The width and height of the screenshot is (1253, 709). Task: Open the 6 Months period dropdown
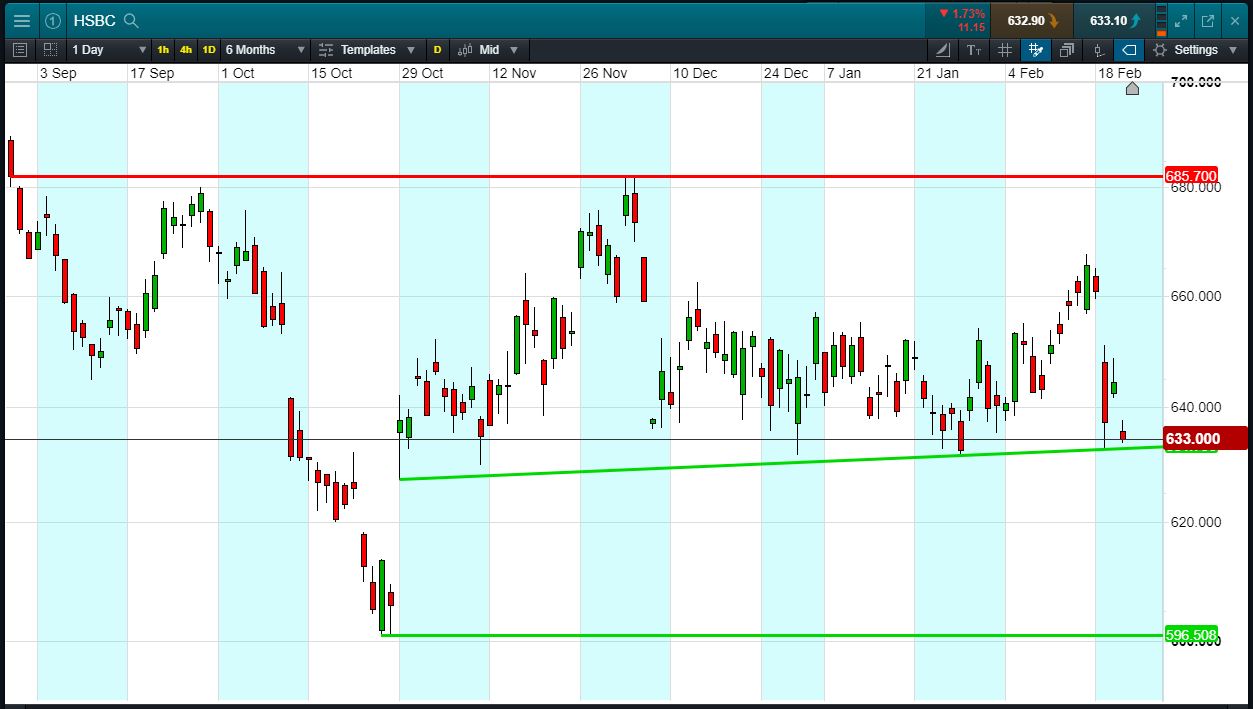pos(265,49)
